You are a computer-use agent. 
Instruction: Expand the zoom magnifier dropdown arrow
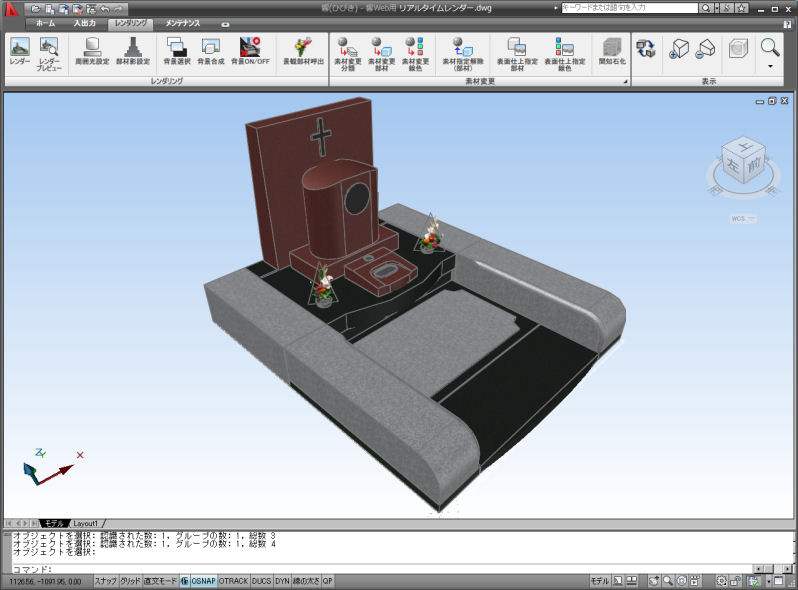(x=770, y=66)
